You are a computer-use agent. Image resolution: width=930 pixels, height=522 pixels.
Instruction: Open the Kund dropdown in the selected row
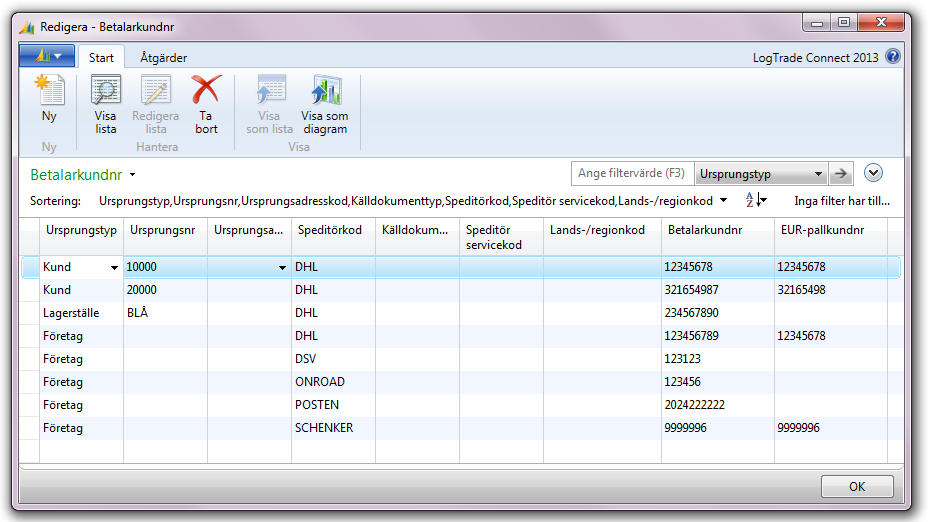[x=114, y=268]
